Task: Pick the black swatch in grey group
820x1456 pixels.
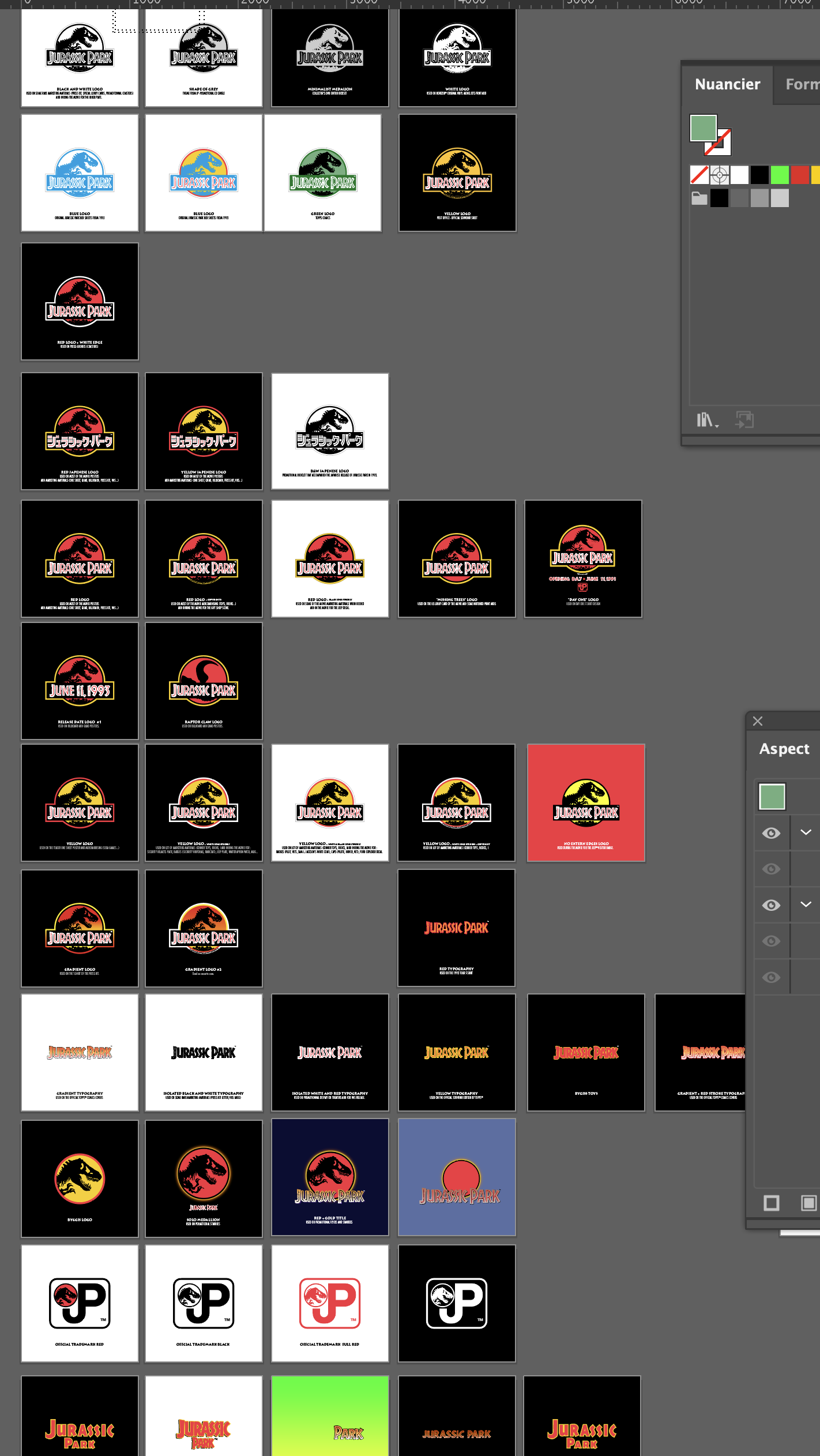Action: [x=719, y=198]
